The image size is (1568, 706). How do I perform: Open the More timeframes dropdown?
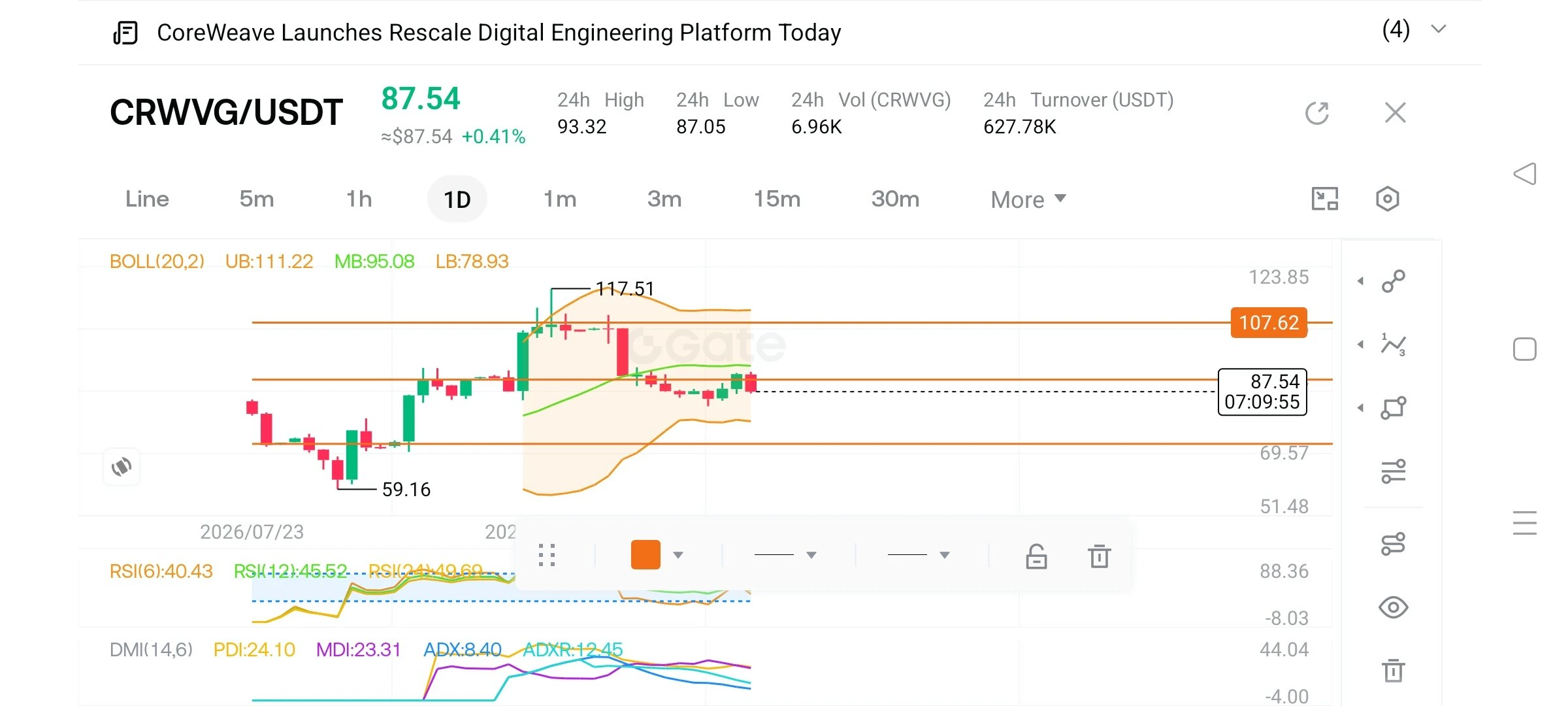pyautogui.click(x=1028, y=199)
